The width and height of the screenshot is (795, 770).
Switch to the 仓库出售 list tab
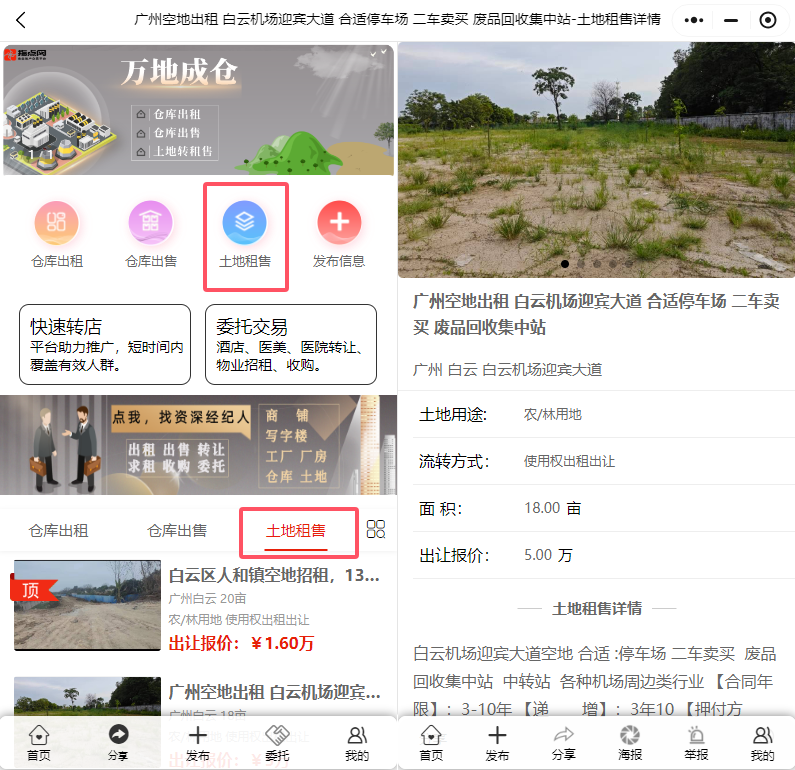click(177, 531)
